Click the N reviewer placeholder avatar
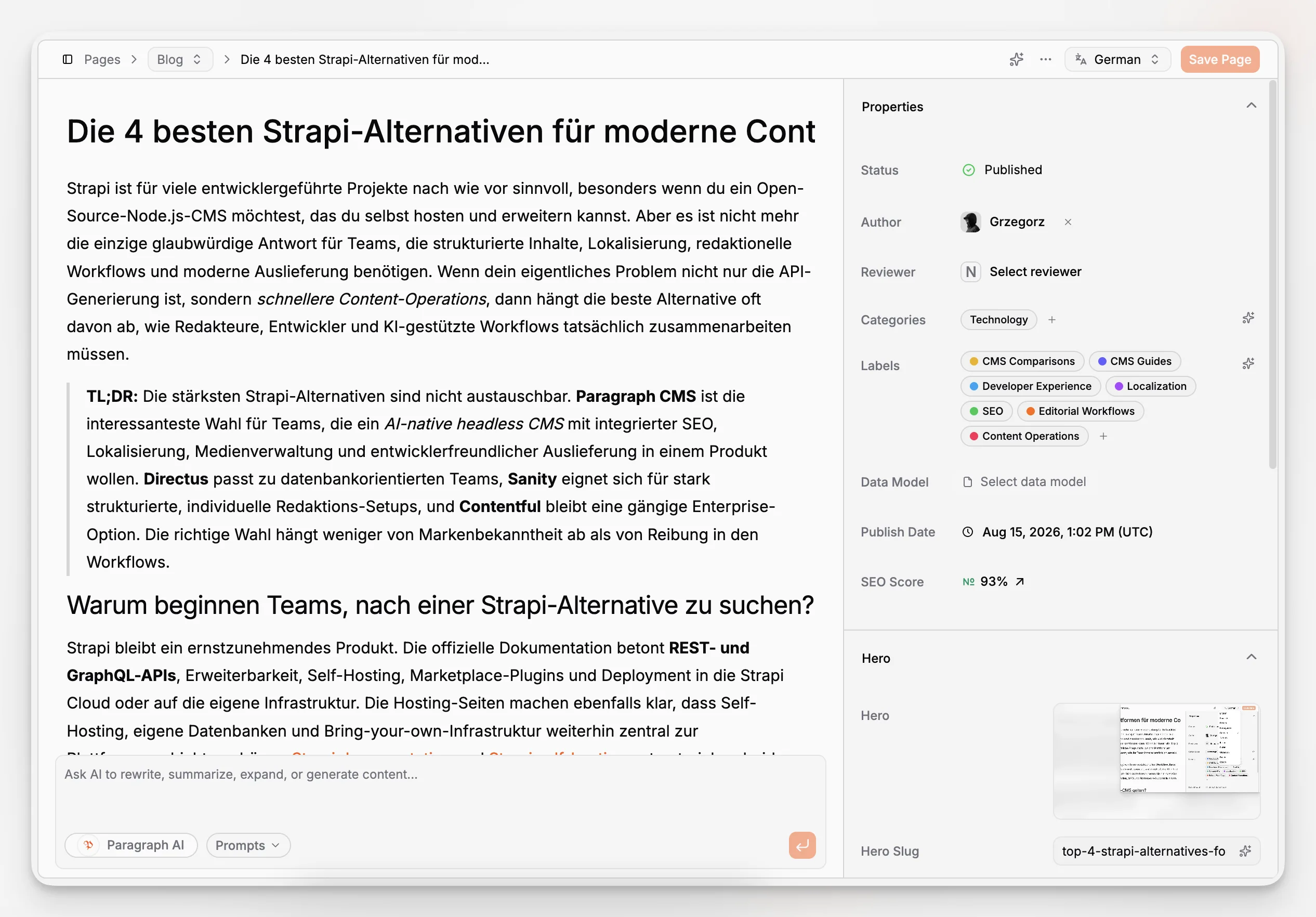The height and width of the screenshot is (917, 1316). tap(971, 272)
